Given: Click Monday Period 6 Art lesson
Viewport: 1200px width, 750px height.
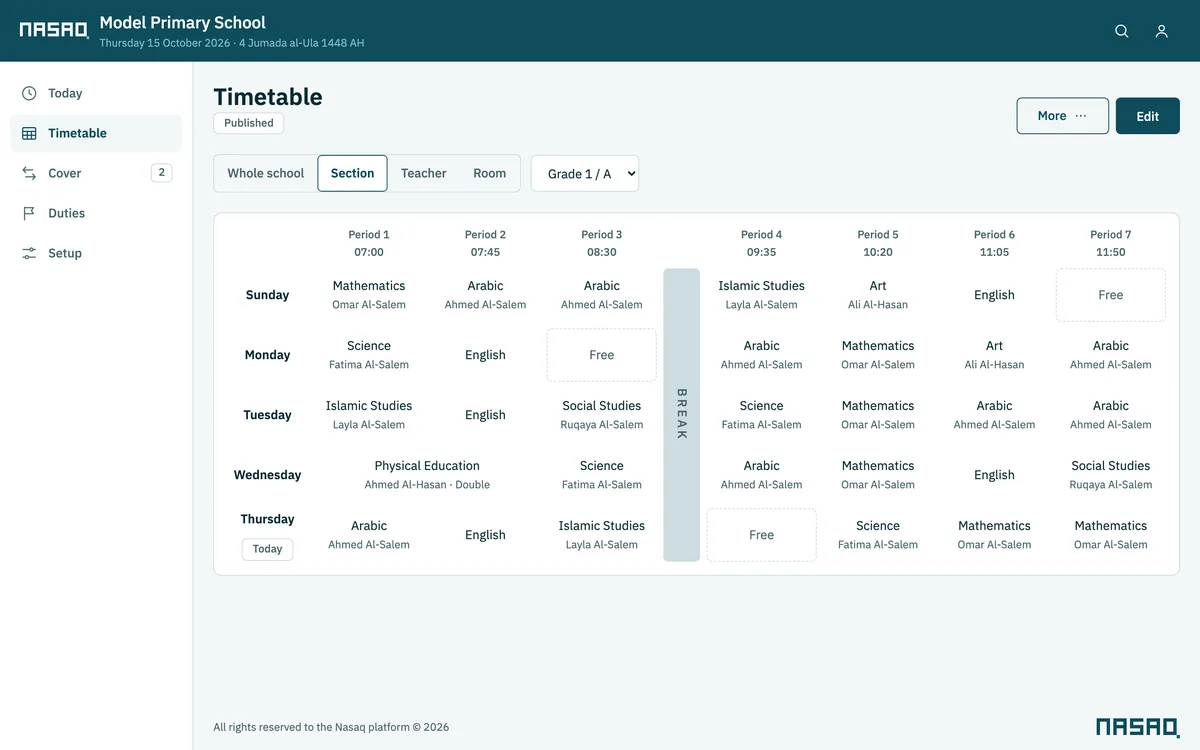Looking at the screenshot, I should pyautogui.click(x=995, y=355).
